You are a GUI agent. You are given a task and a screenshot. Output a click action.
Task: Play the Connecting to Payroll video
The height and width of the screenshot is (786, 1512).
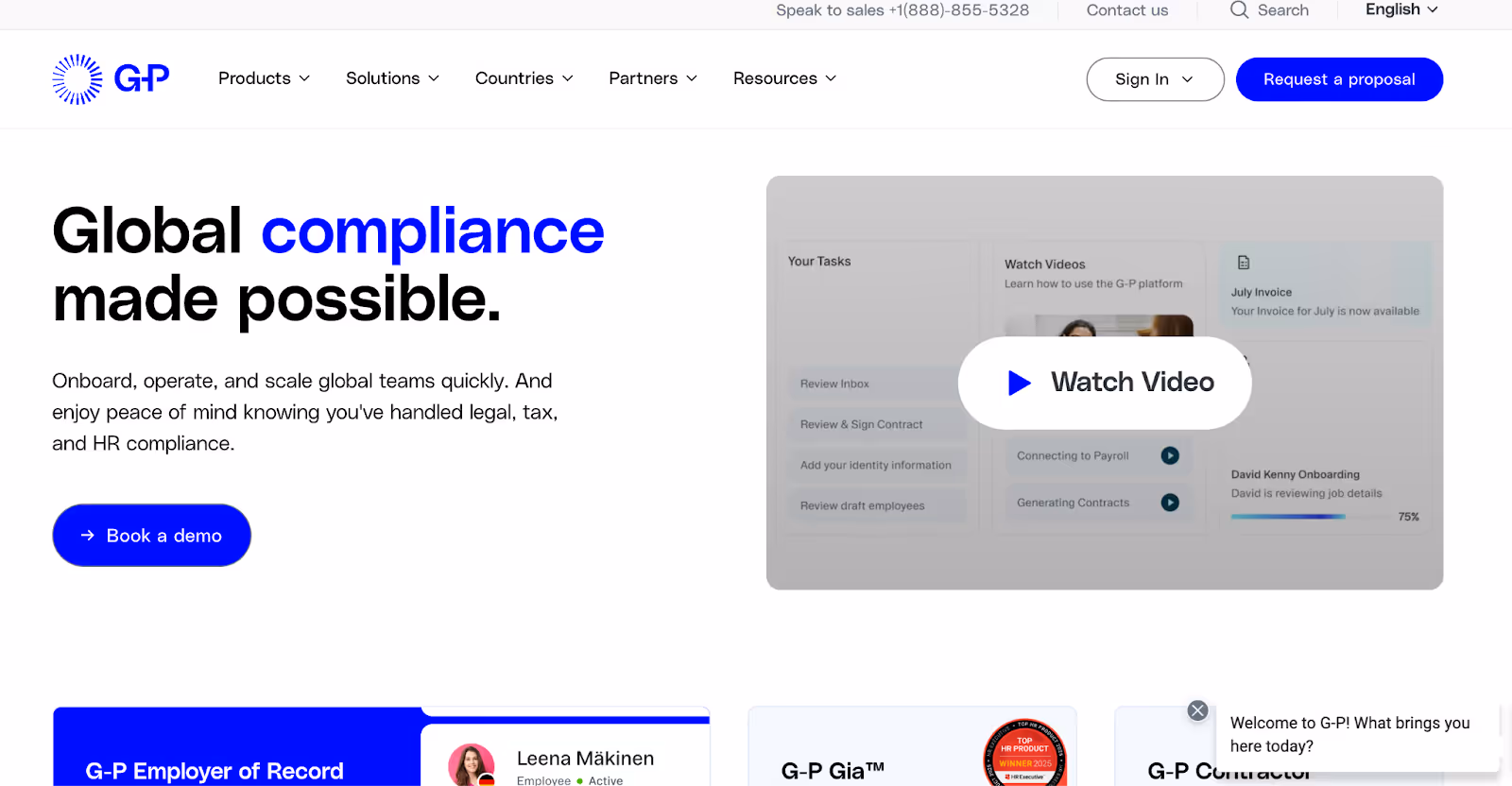pos(1170,455)
